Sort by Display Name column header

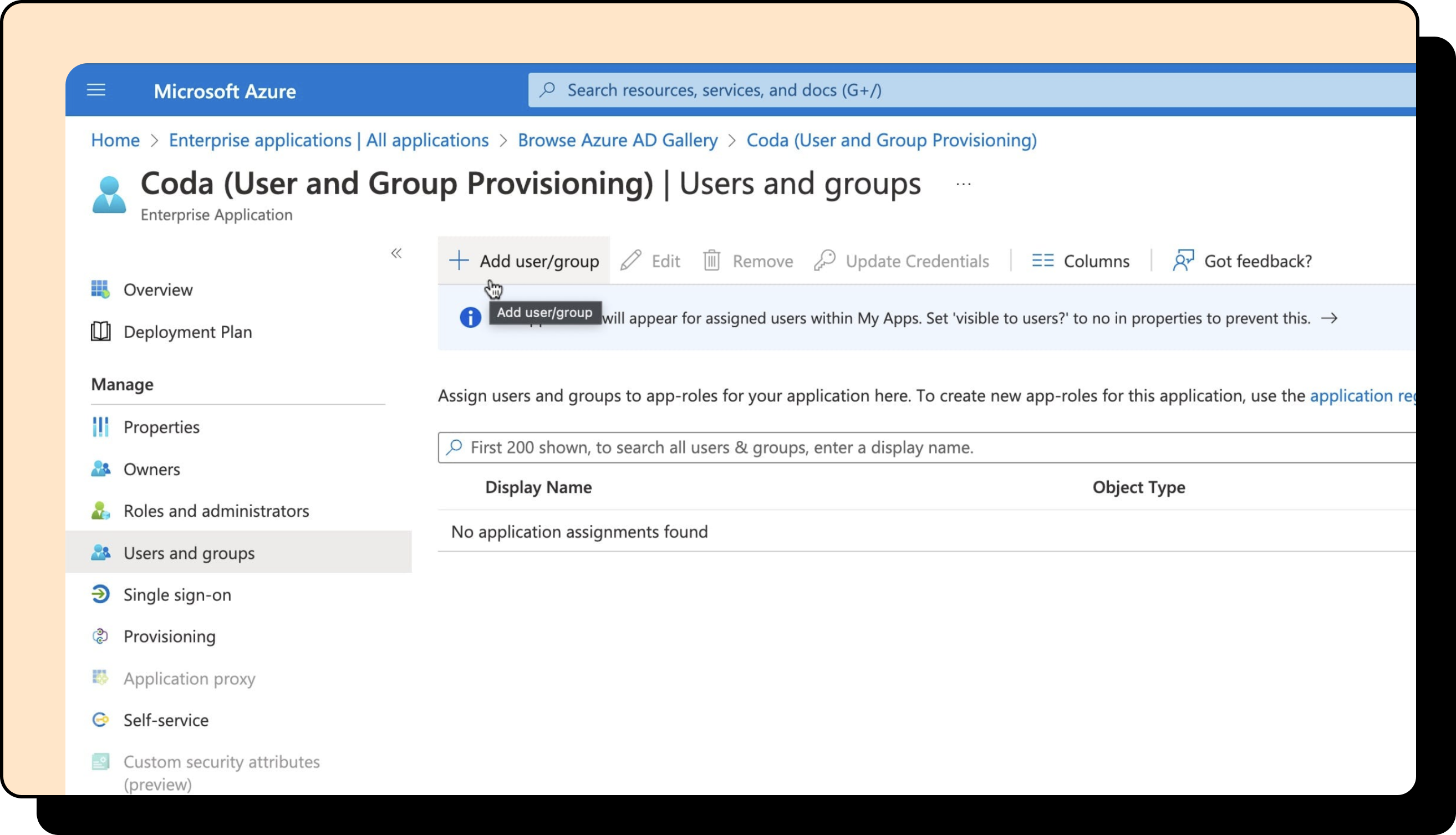point(538,487)
